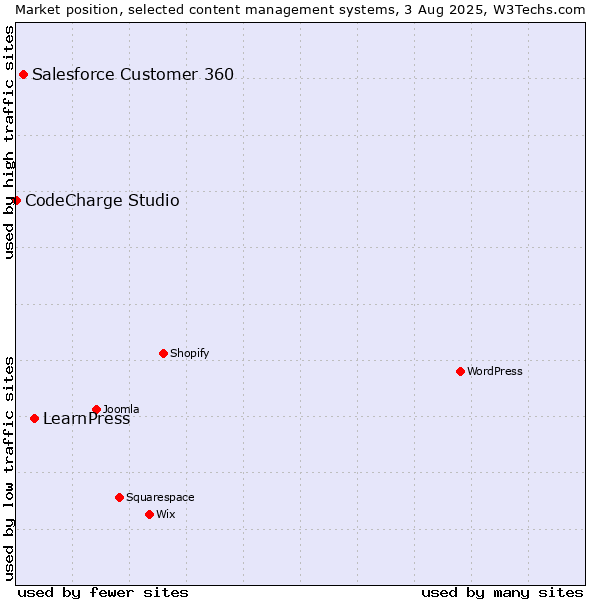Click the 'Joomla' label text
The width and height of the screenshot is (600, 600).
121,409
